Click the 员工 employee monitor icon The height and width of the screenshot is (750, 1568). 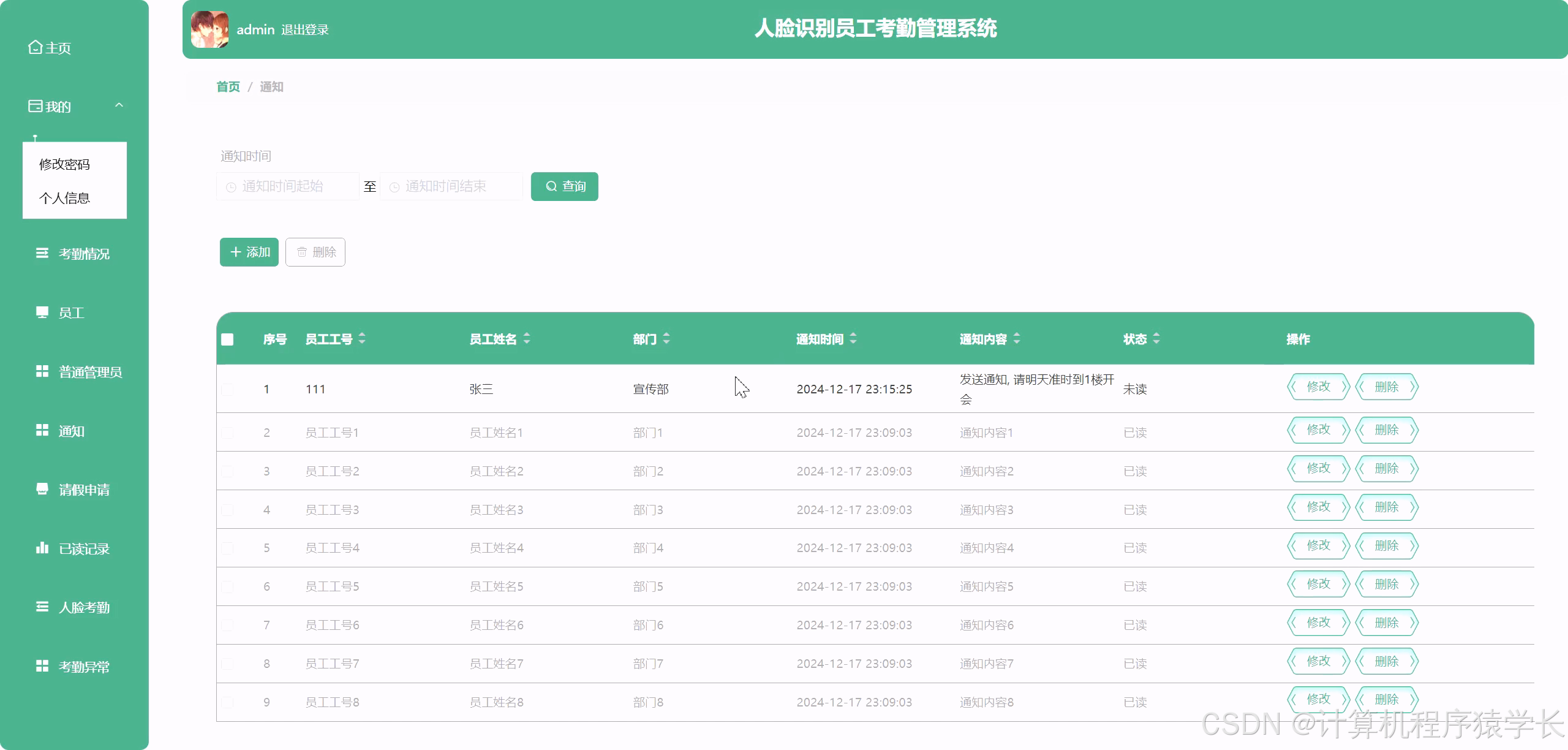(41, 312)
